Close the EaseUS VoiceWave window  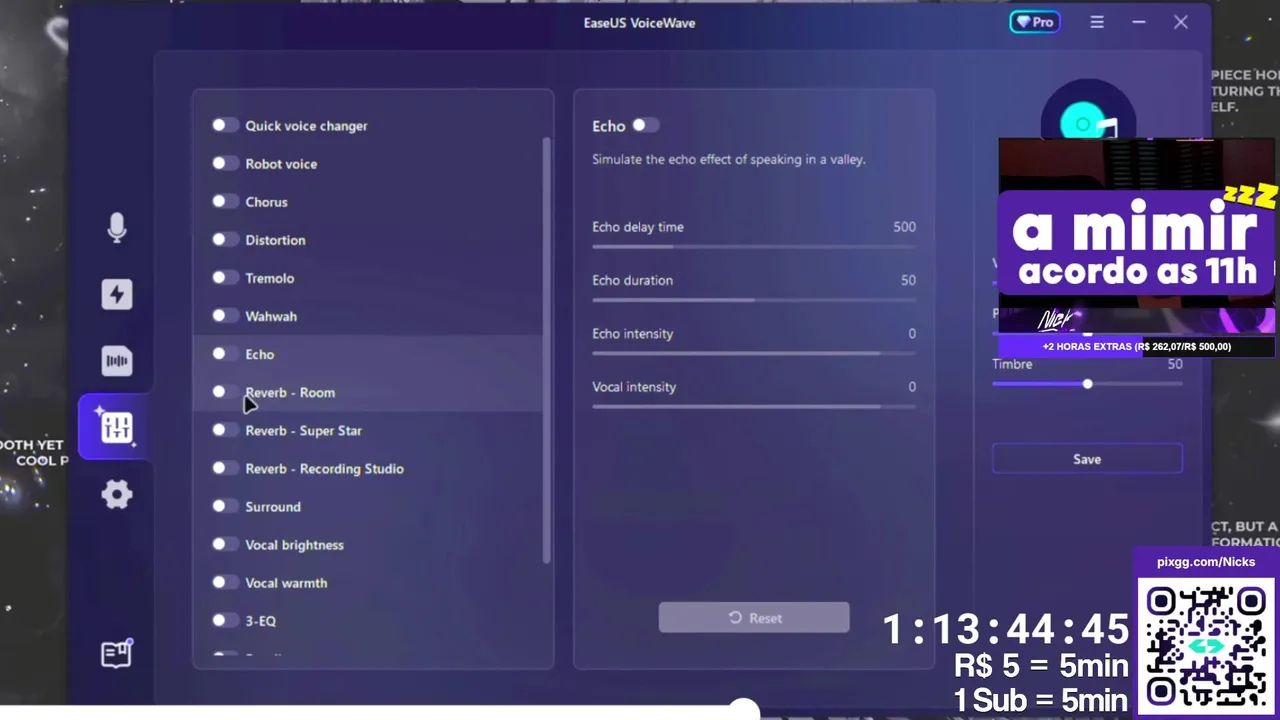coord(1181,22)
